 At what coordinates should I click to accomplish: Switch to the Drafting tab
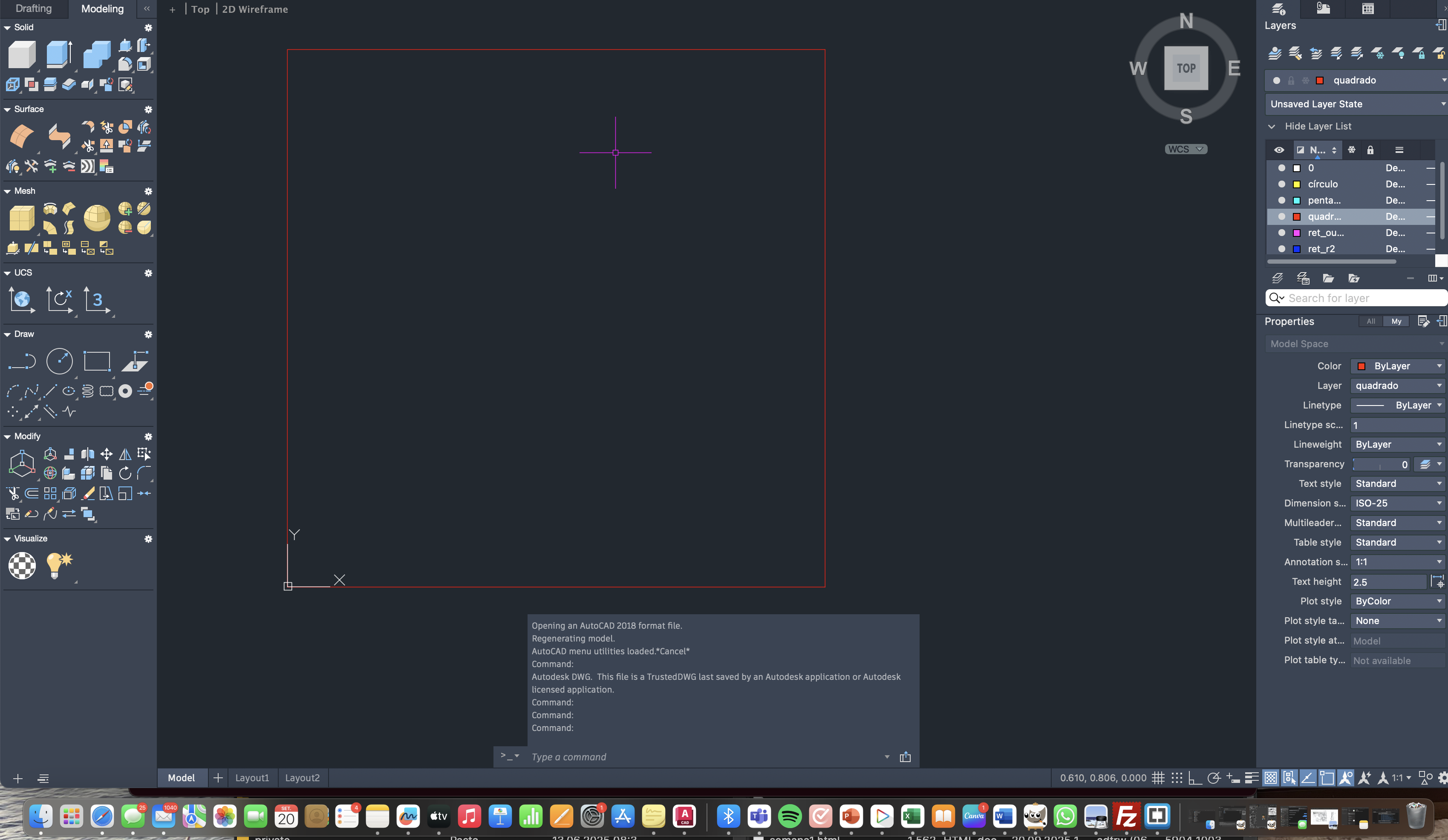pos(33,9)
